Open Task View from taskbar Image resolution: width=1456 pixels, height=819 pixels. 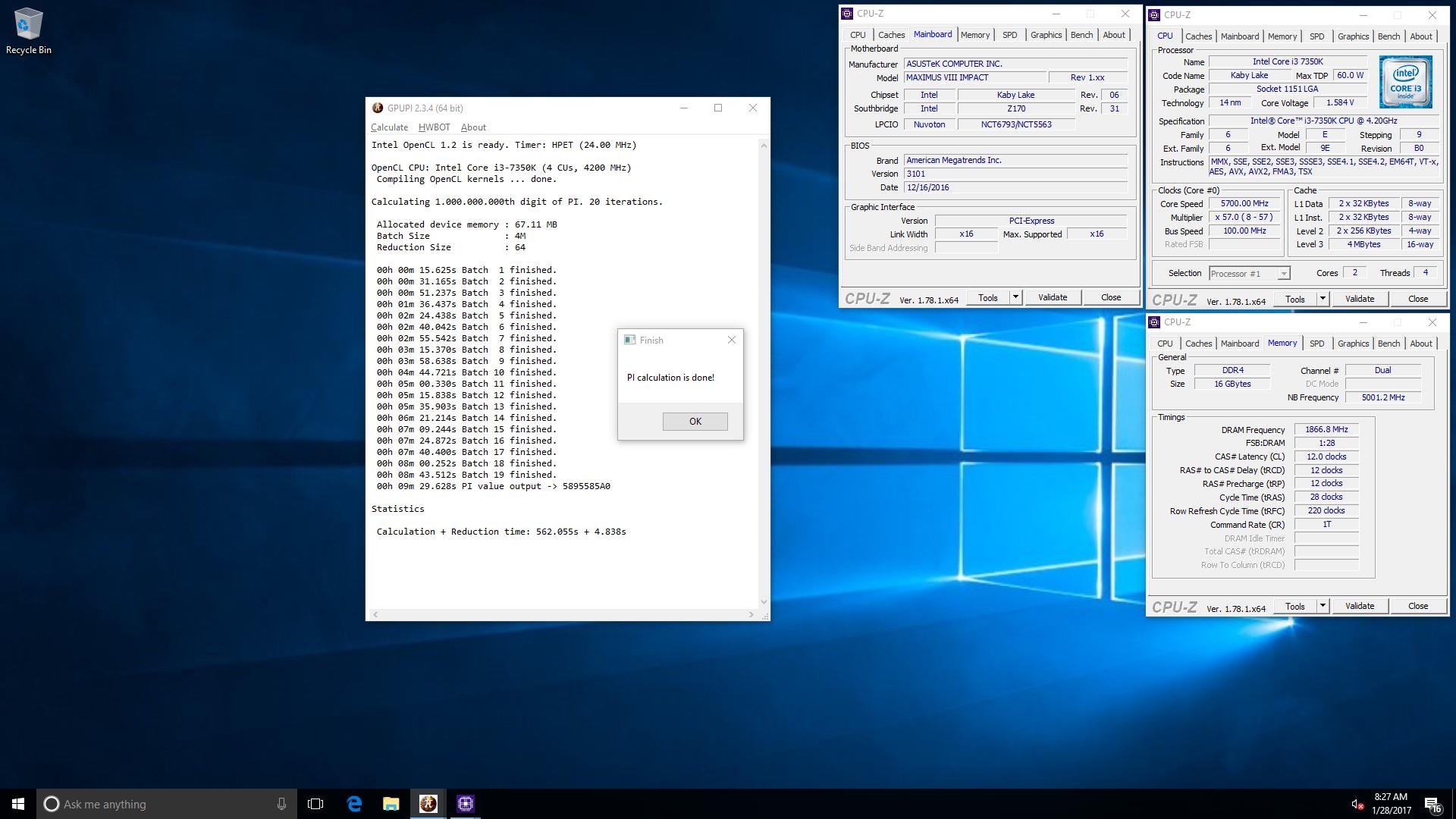(315, 804)
